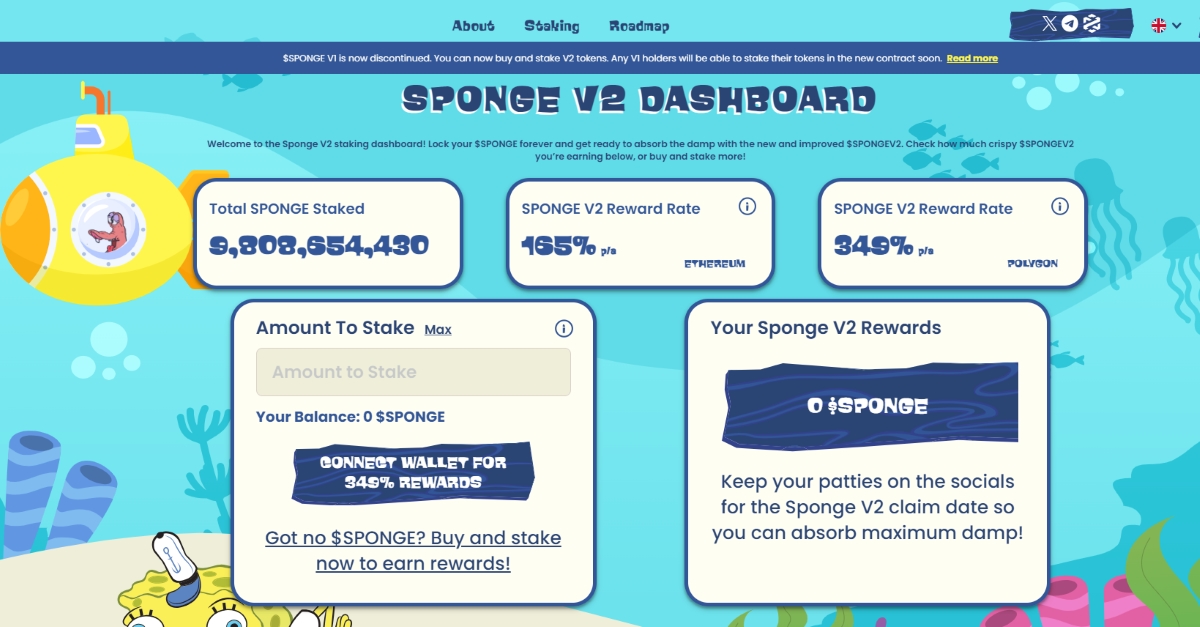Click the Total SPONGE Staked card

327,232
